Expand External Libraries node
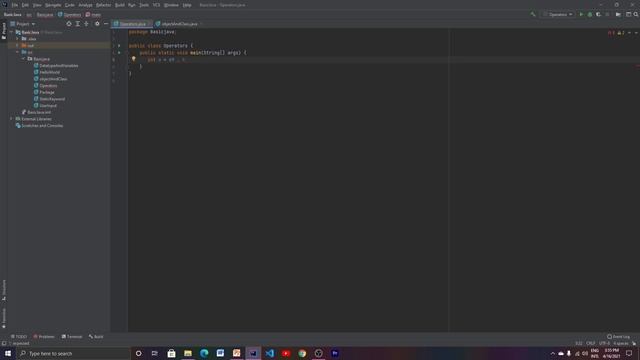Image resolution: width=640 pixels, height=360 pixels. (11, 119)
